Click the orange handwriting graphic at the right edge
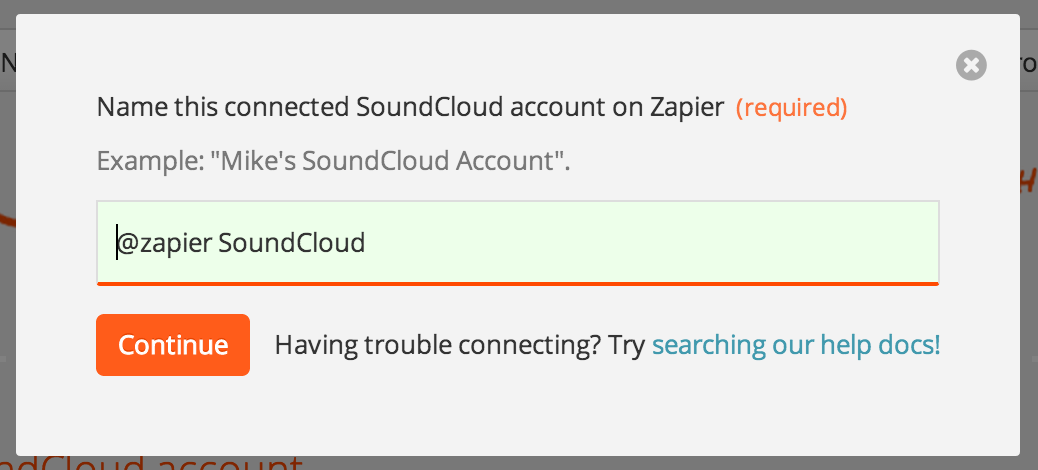The image size is (1038, 470). point(1029,179)
